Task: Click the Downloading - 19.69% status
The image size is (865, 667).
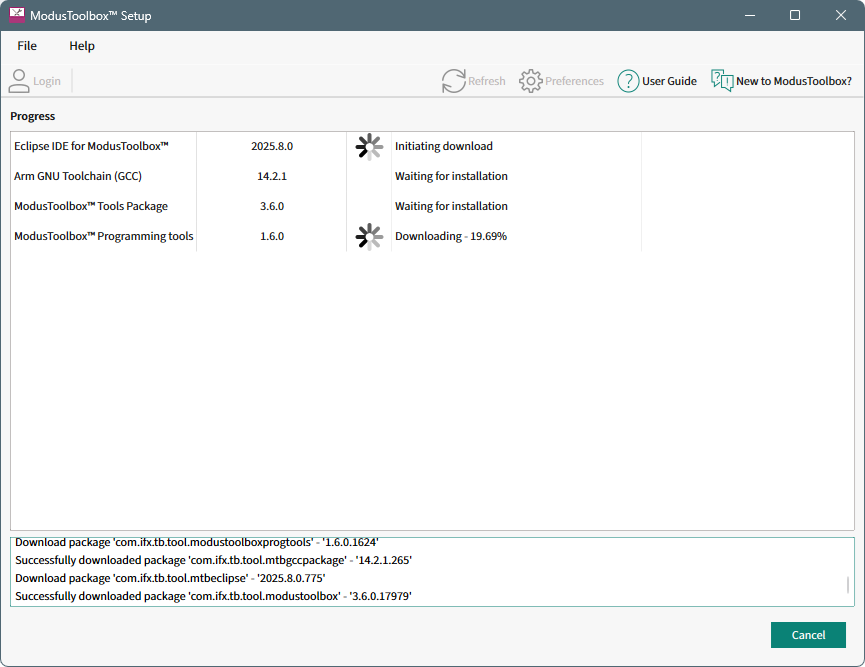Action: [451, 236]
